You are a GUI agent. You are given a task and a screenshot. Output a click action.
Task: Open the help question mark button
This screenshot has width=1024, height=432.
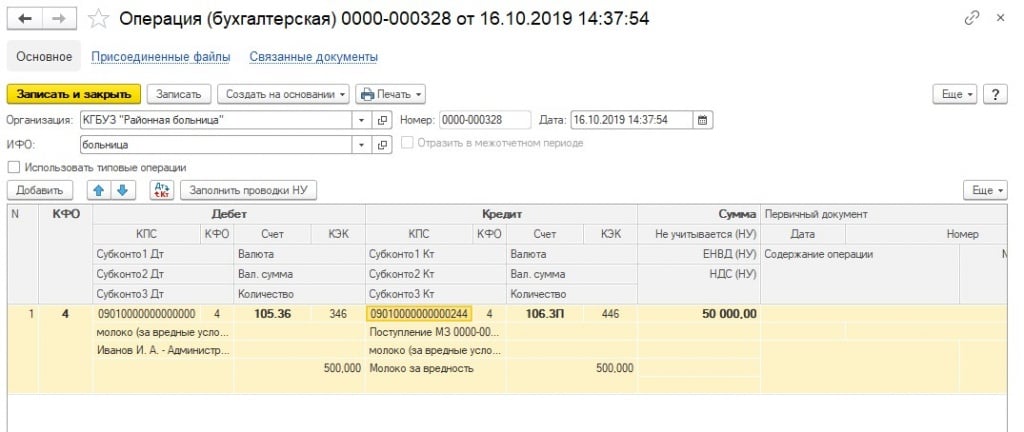995,94
